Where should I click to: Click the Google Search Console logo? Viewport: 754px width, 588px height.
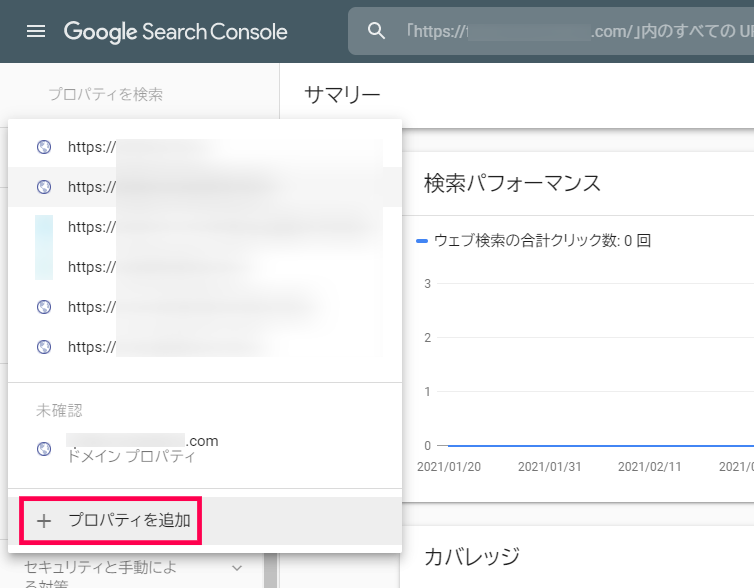176,32
